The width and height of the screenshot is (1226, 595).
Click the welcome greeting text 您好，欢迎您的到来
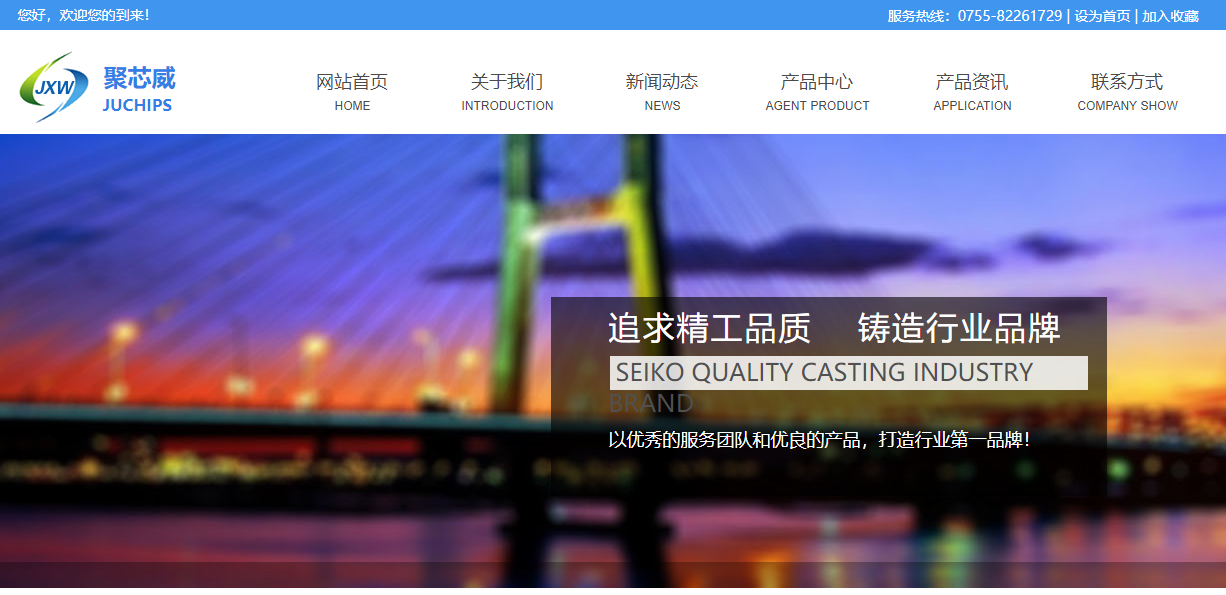coord(83,15)
